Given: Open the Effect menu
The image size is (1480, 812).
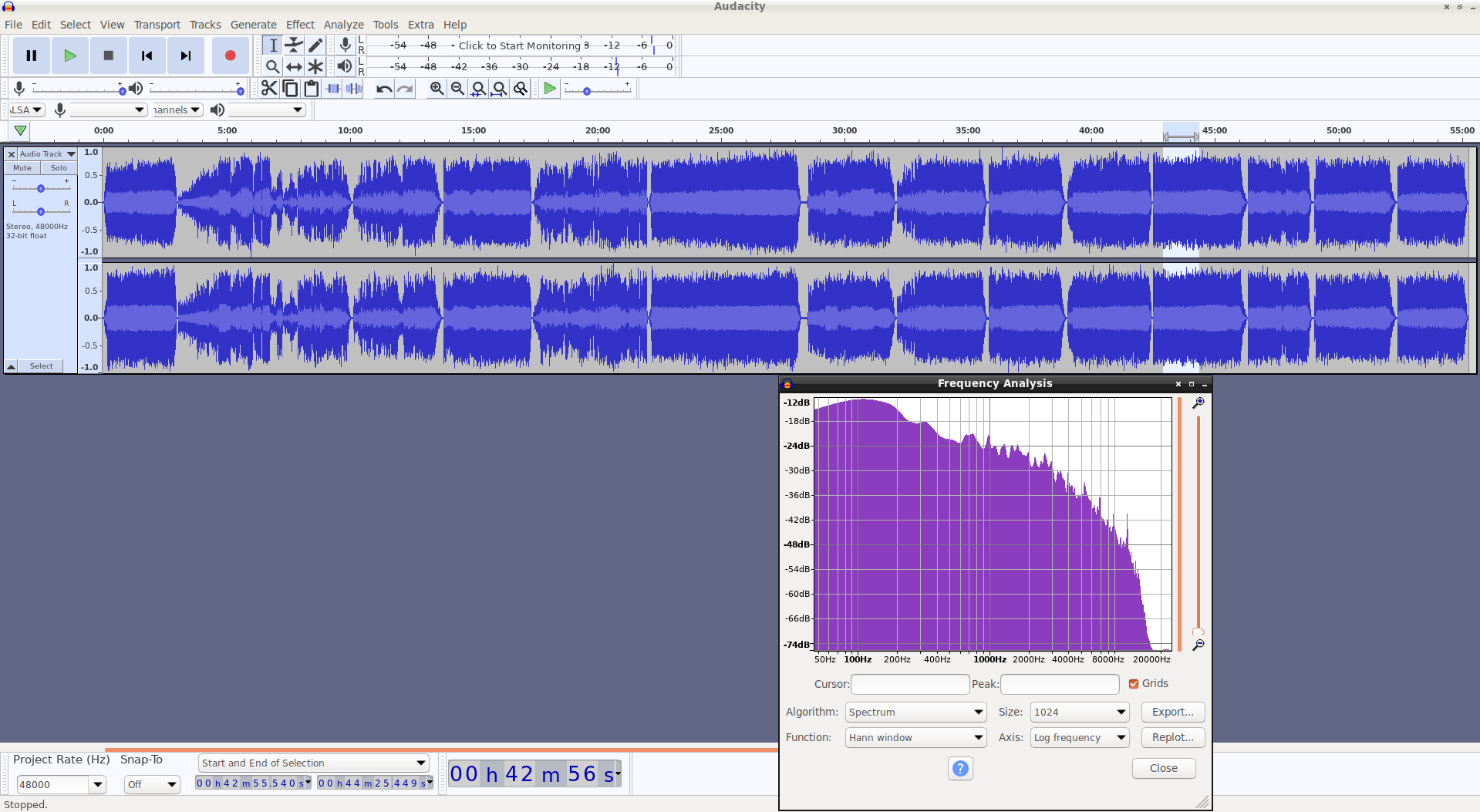Looking at the screenshot, I should 300,25.
